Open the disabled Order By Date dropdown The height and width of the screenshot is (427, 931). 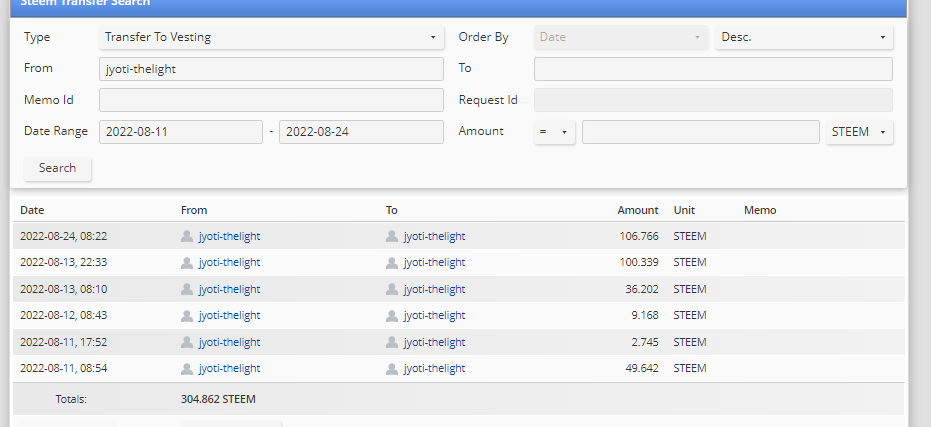tap(621, 37)
